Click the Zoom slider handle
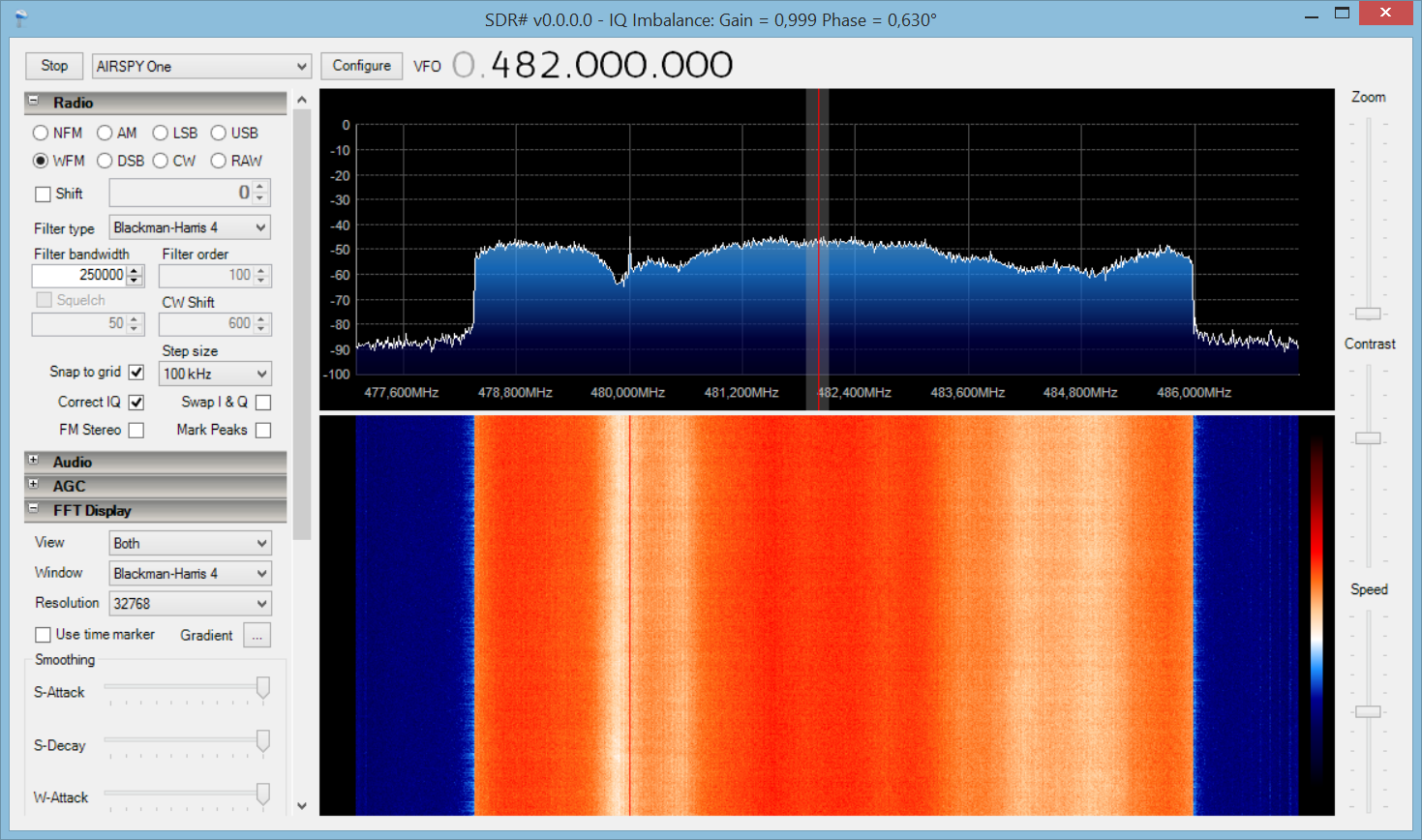 coord(1368,314)
